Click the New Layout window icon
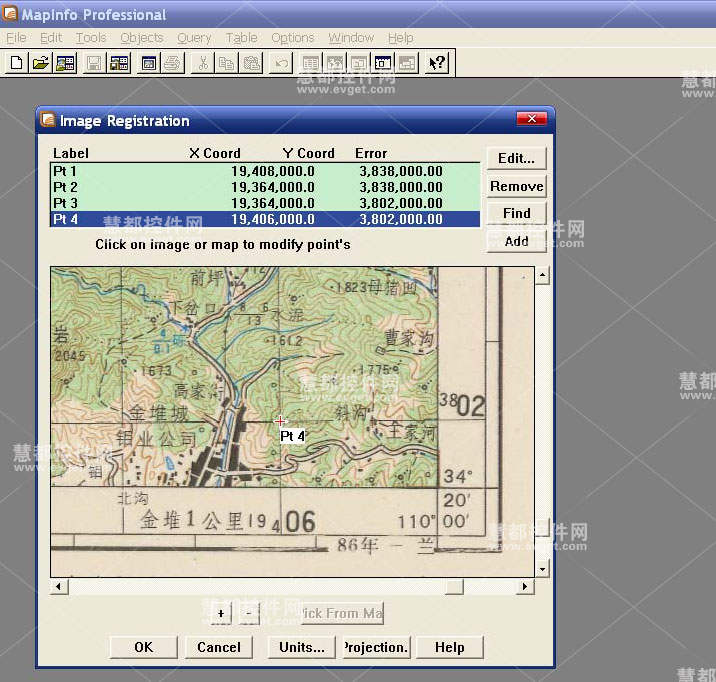 coord(383,63)
